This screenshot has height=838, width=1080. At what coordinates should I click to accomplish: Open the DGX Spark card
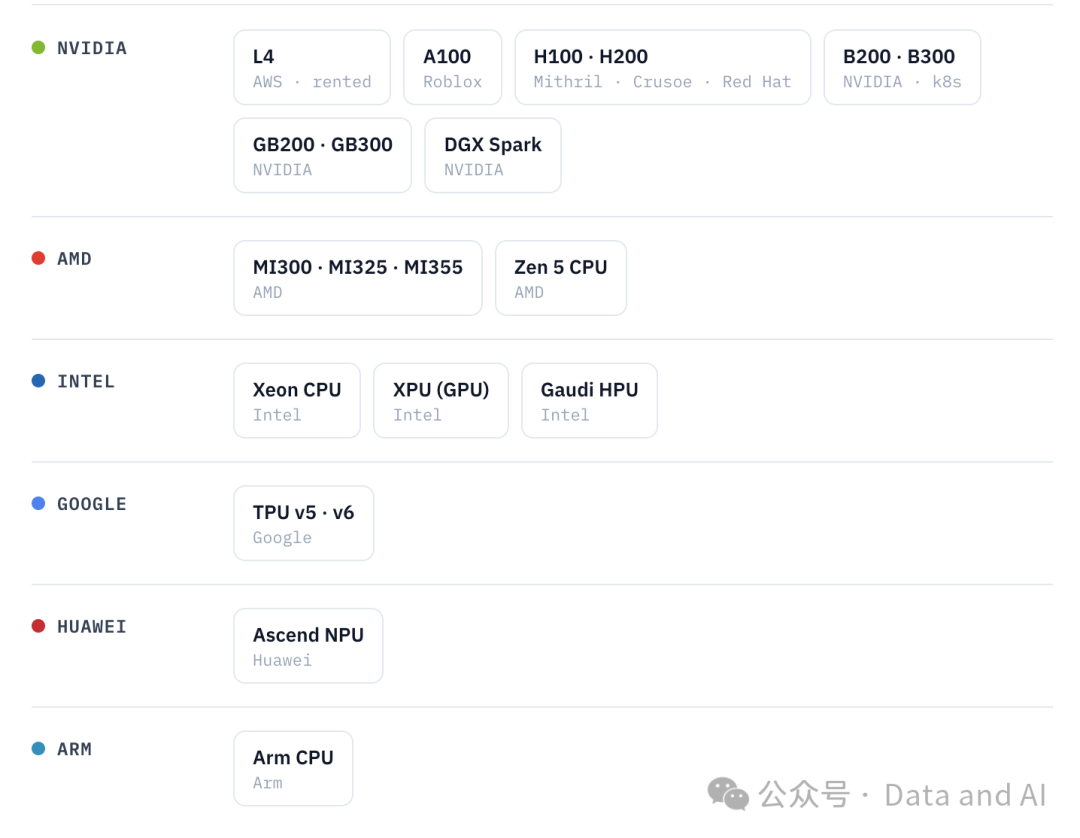coord(493,156)
